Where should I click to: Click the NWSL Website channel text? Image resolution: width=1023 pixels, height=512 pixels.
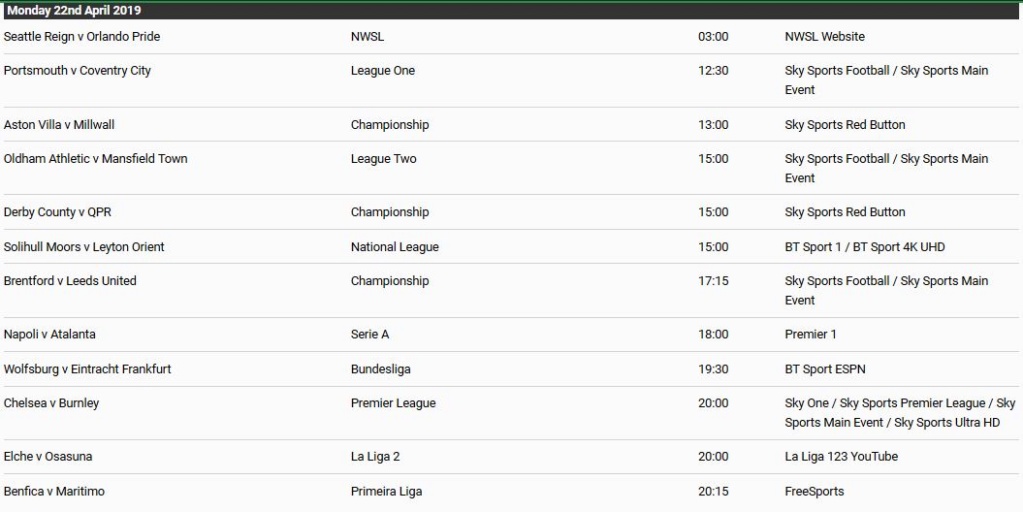click(x=824, y=37)
